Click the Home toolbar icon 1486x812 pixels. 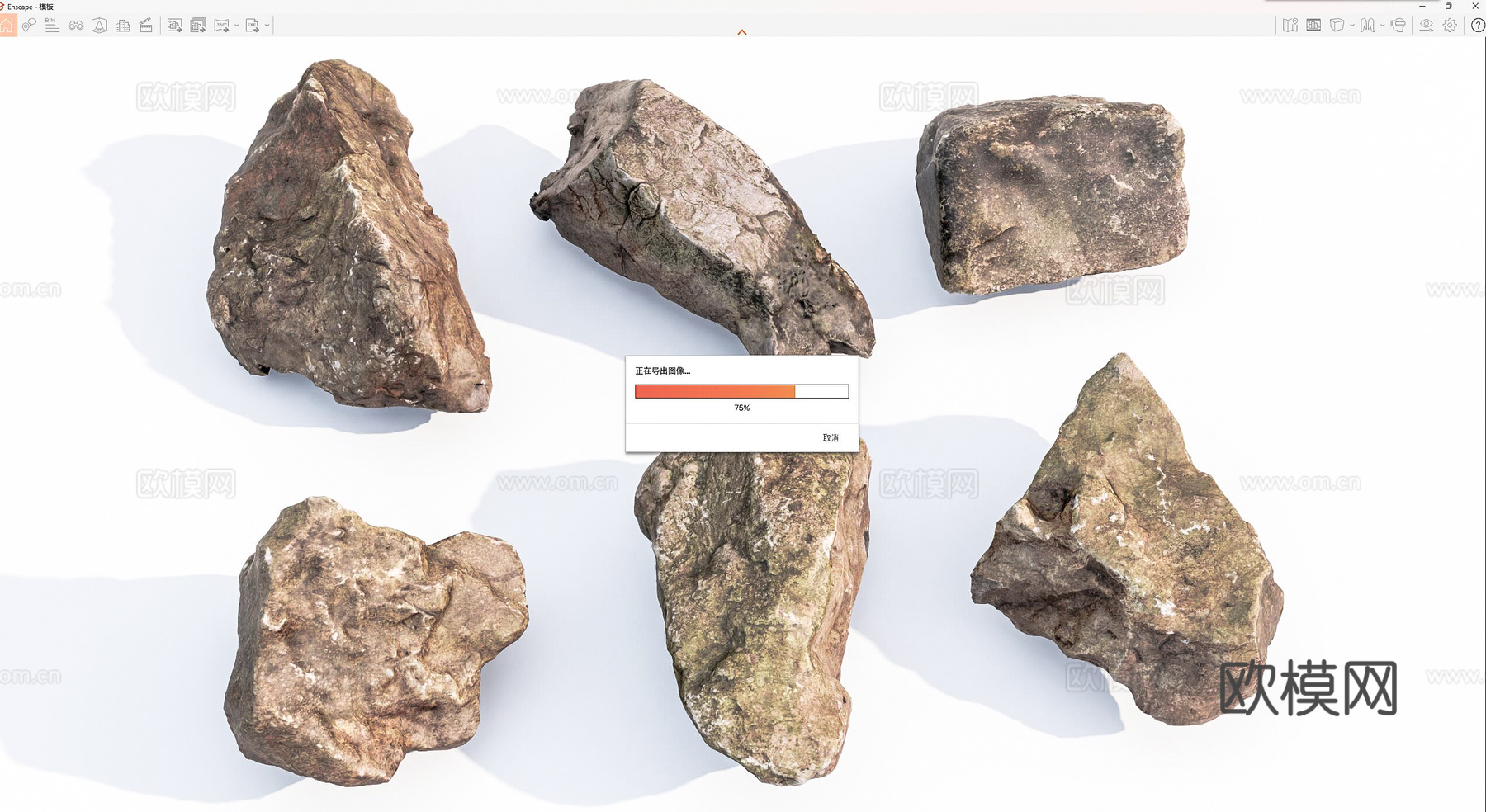(x=7, y=26)
